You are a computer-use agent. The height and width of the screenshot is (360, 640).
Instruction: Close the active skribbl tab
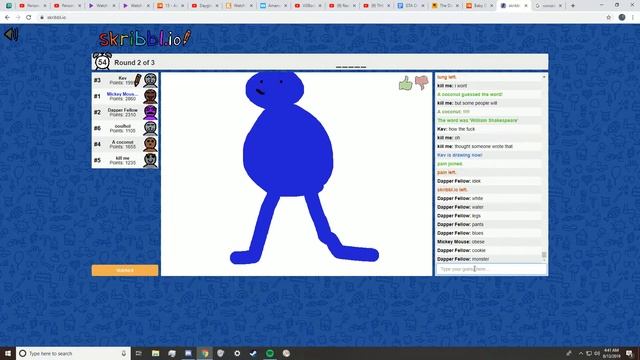pos(526,6)
